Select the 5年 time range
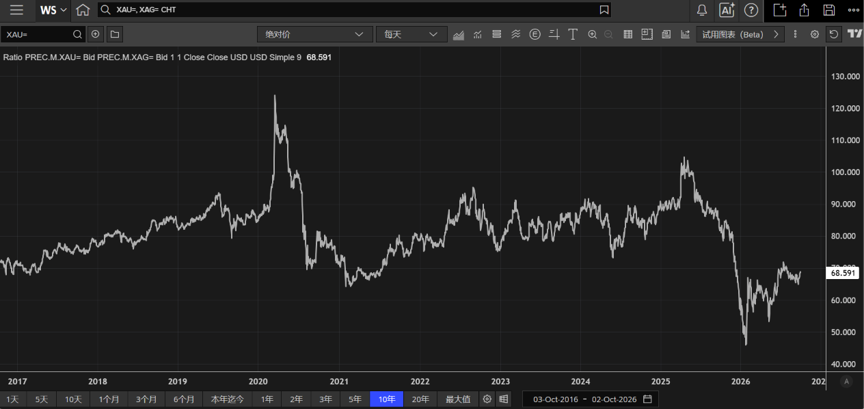 tap(355, 399)
